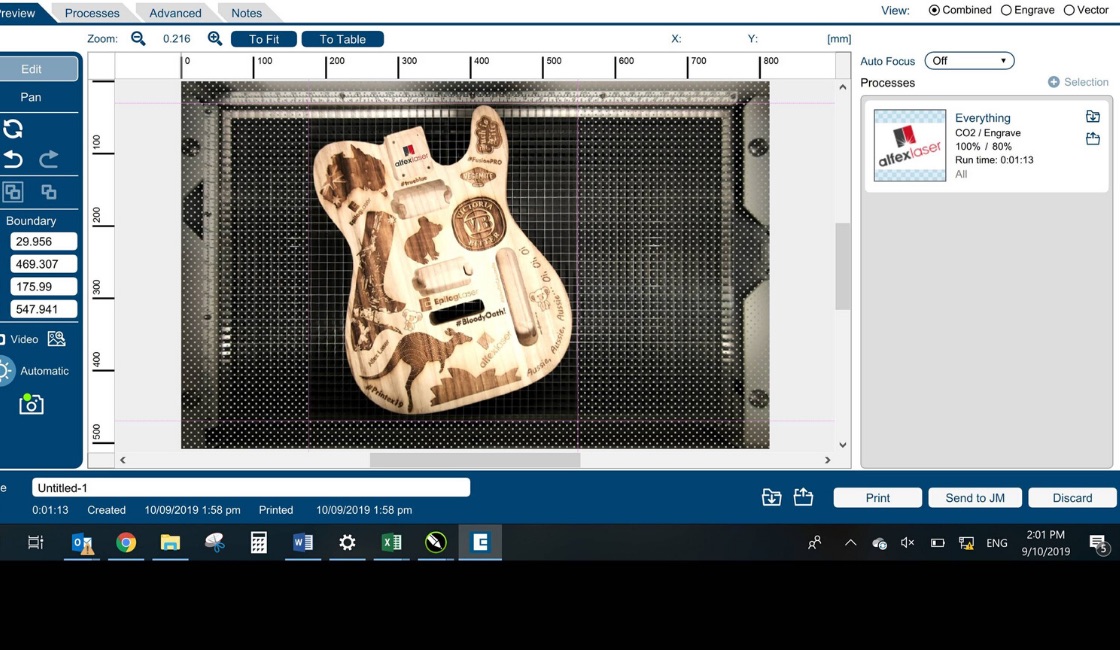Click the Send to JM button
Viewport: 1120px width, 650px height.
point(975,498)
